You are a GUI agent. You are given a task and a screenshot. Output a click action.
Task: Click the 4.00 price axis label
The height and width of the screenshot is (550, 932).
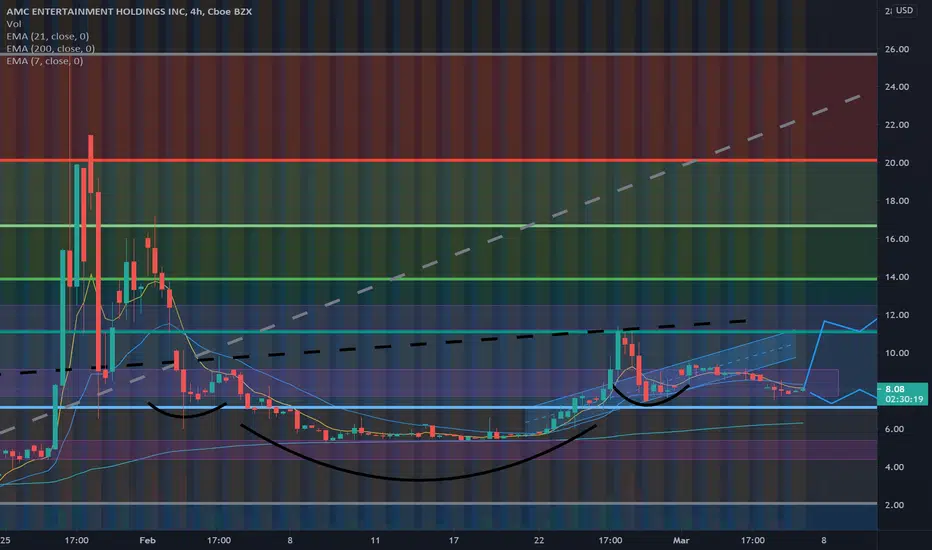coord(895,467)
